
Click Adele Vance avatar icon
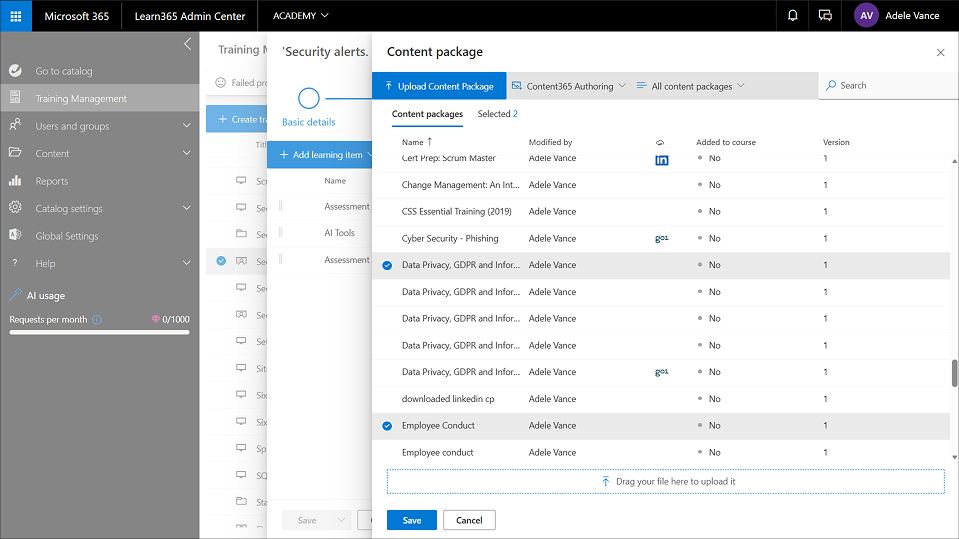point(867,16)
